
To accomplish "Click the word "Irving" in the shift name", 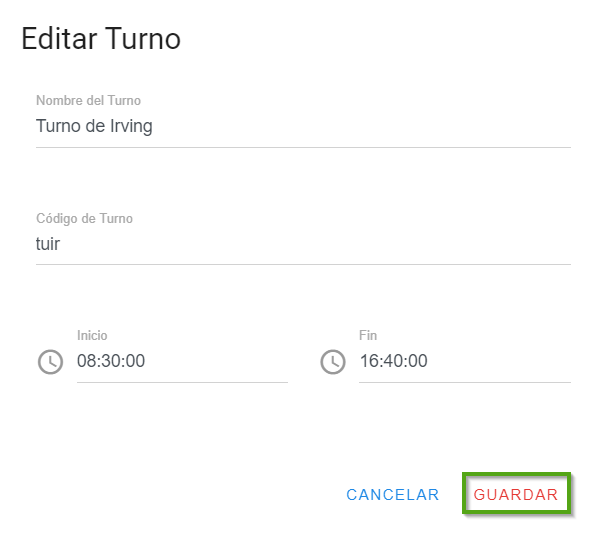I will (x=130, y=127).
